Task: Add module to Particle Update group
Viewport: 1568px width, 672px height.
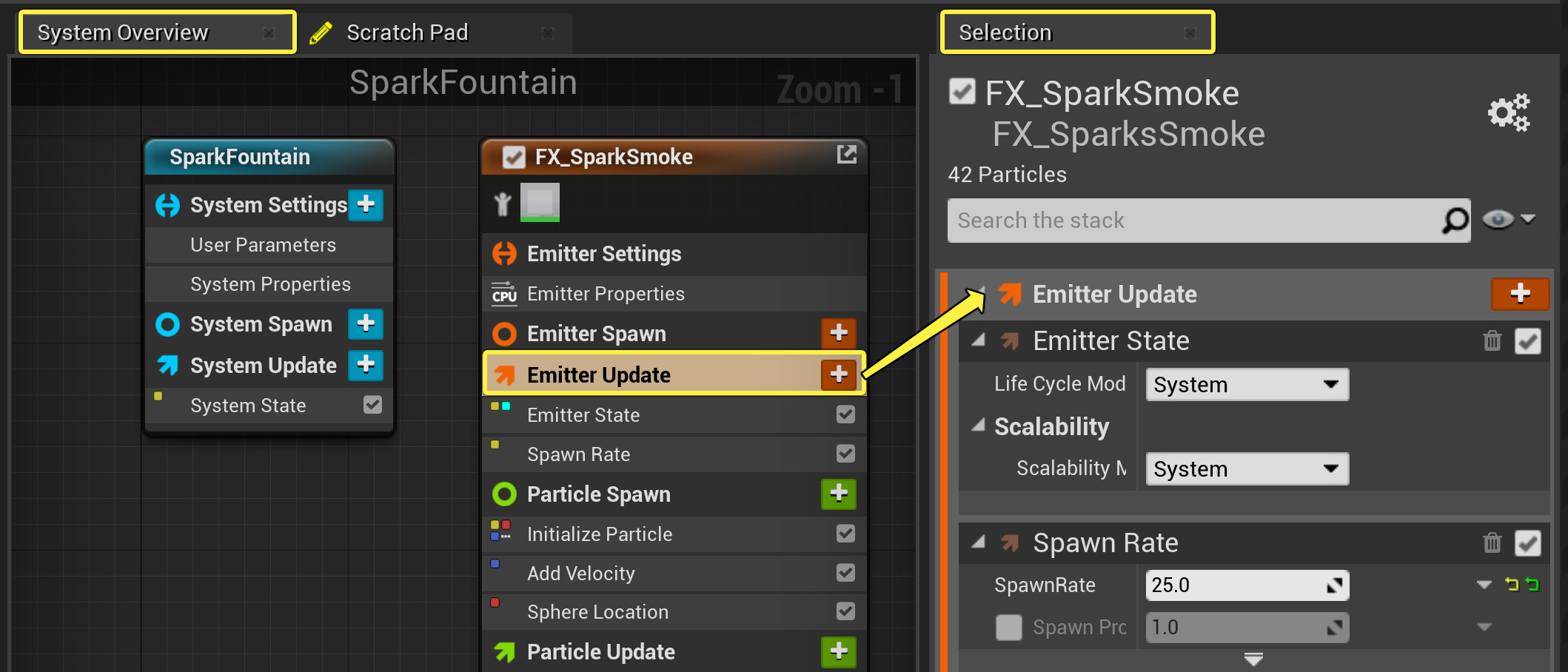Action: point(838,651)
